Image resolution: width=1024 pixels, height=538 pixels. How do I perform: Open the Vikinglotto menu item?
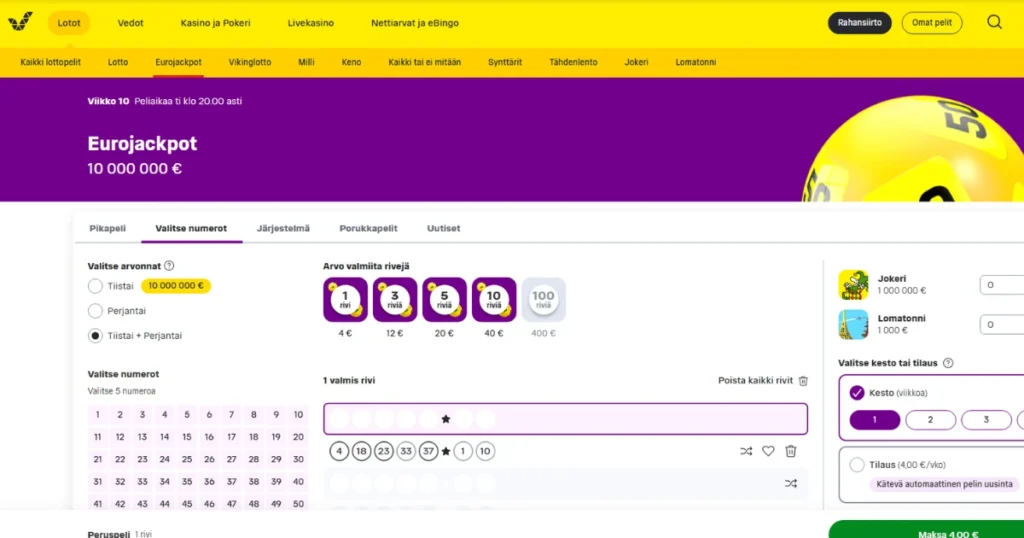pyautogui.click(x=250, y=62)
